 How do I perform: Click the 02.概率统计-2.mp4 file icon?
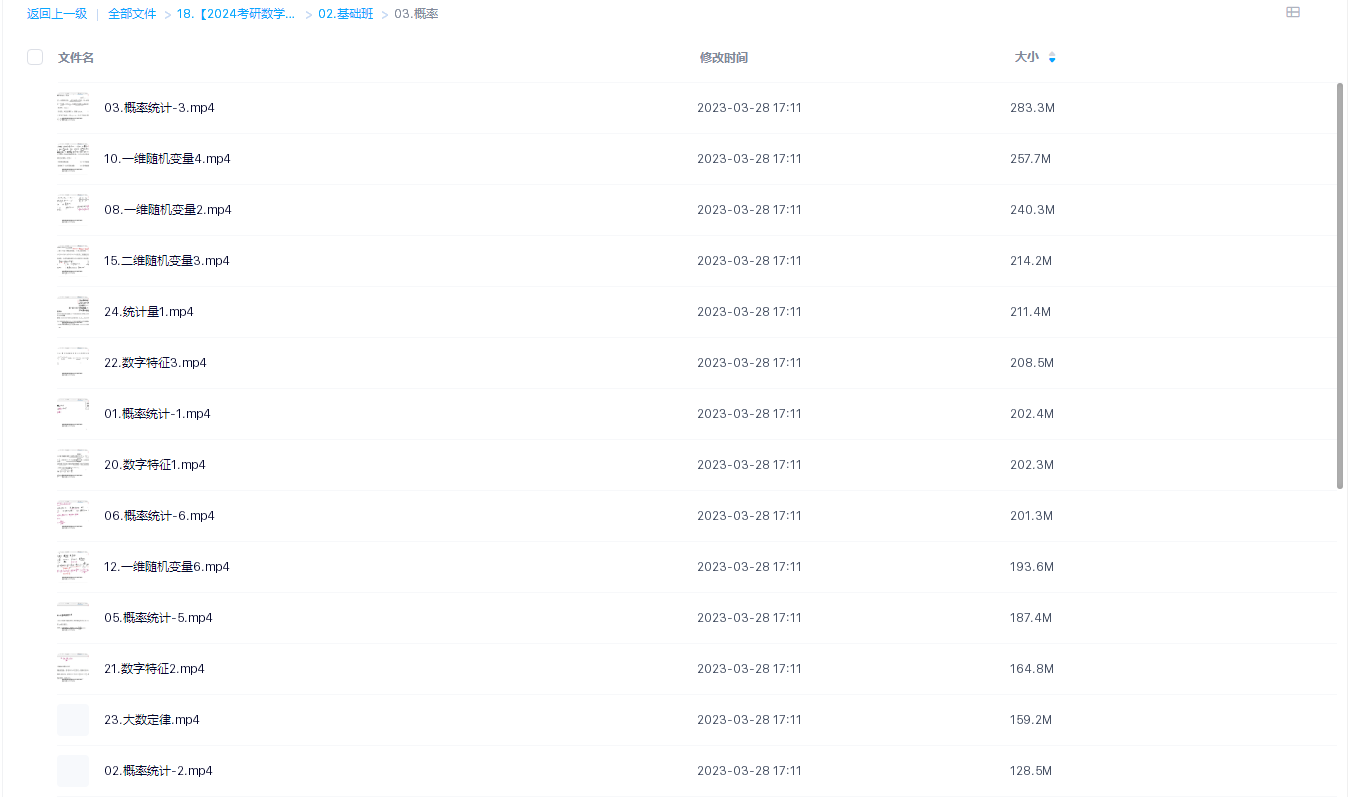click(x=73, y=771)
